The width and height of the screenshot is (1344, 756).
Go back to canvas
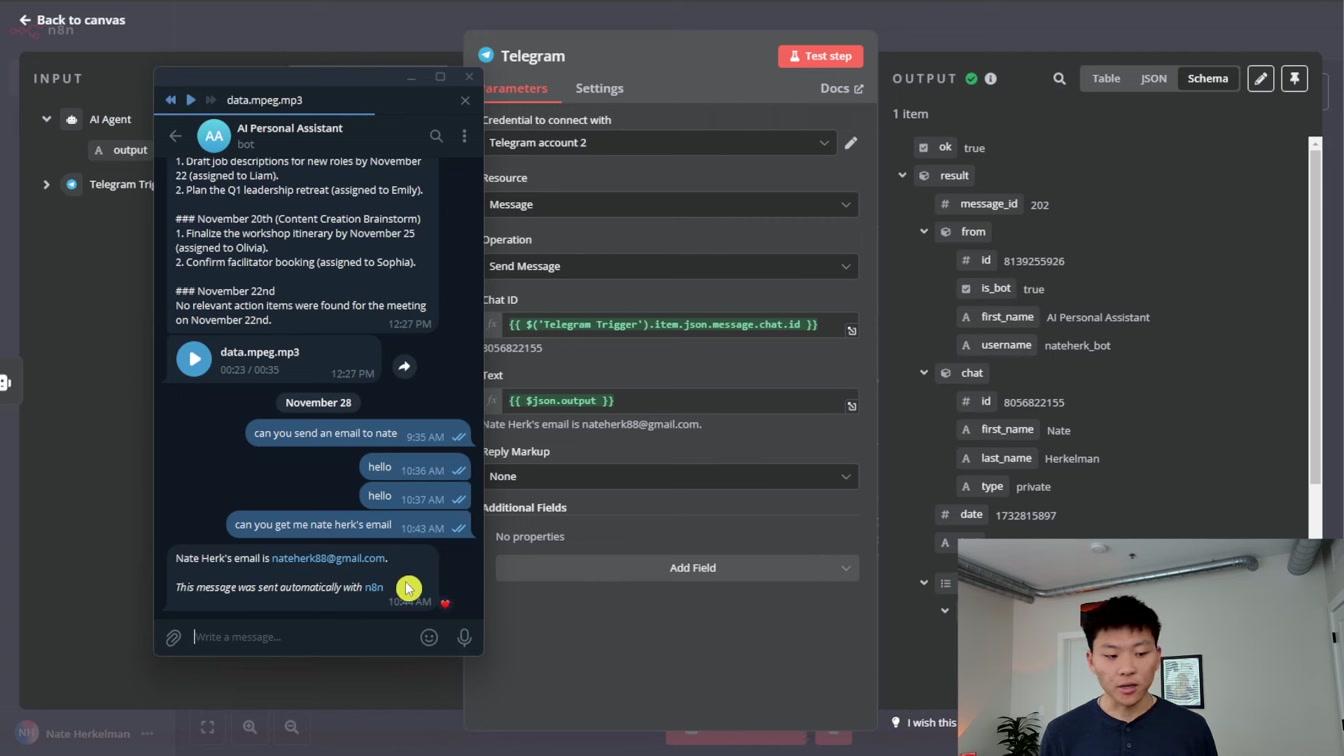click(72, 20)
